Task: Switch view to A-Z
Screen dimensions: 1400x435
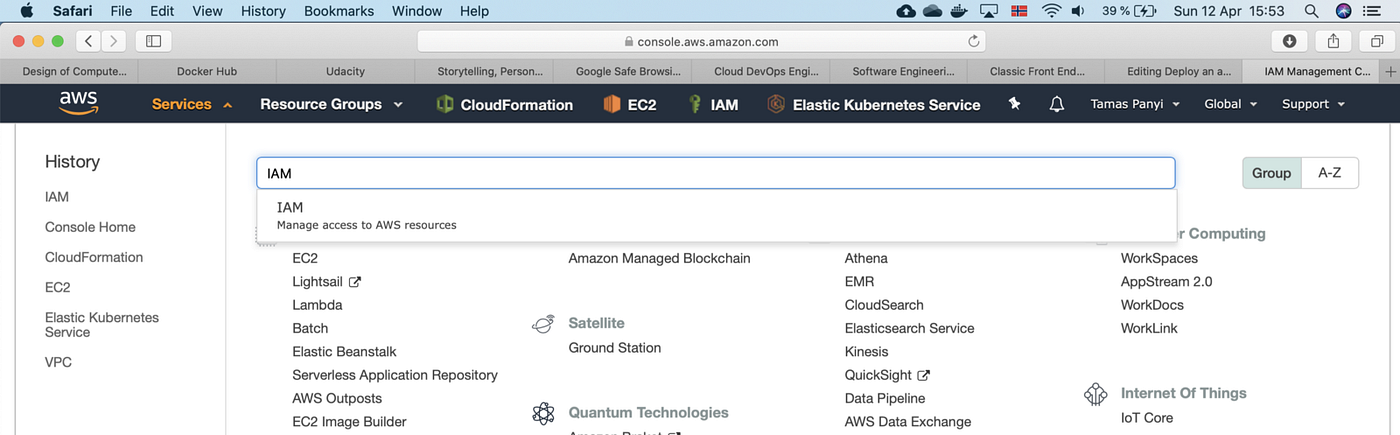Action: point(1329,173)
